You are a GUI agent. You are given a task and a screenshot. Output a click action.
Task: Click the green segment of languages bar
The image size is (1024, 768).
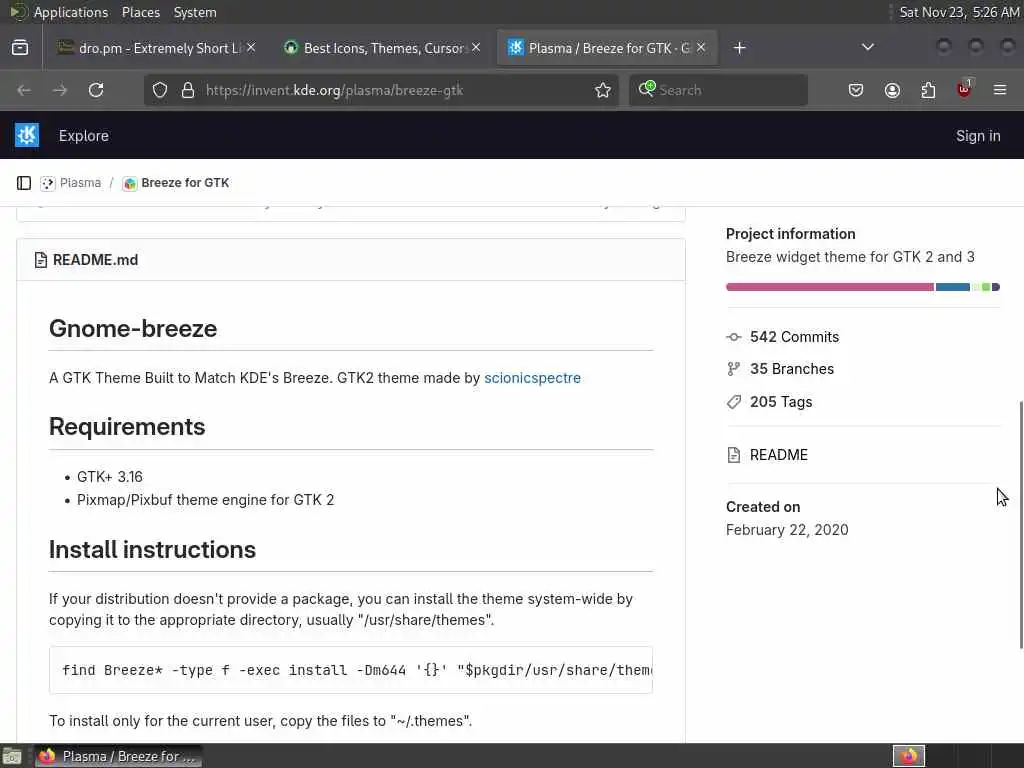click(986, 287)
